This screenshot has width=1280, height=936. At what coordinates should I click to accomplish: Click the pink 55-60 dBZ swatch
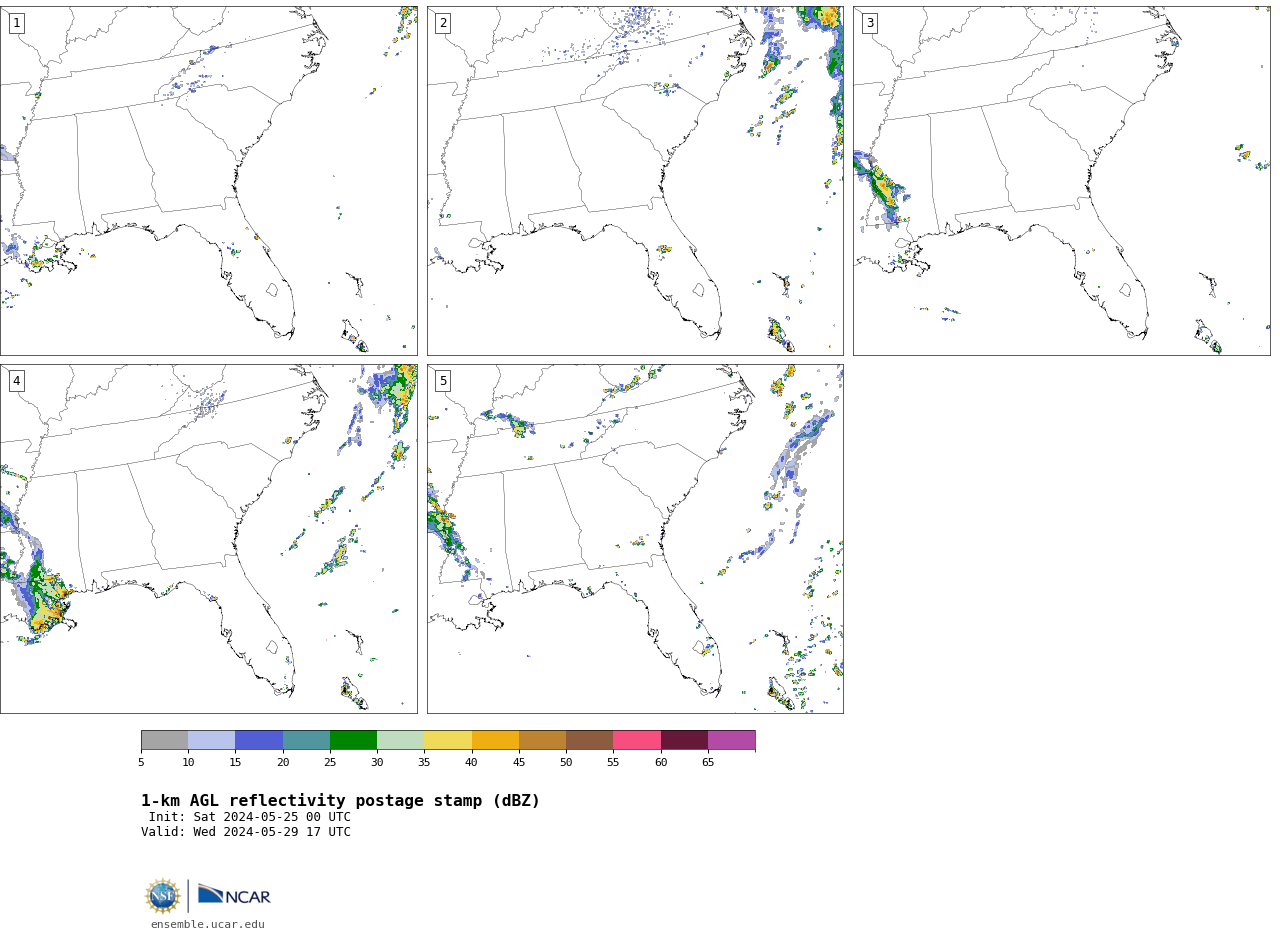[637, 740]
